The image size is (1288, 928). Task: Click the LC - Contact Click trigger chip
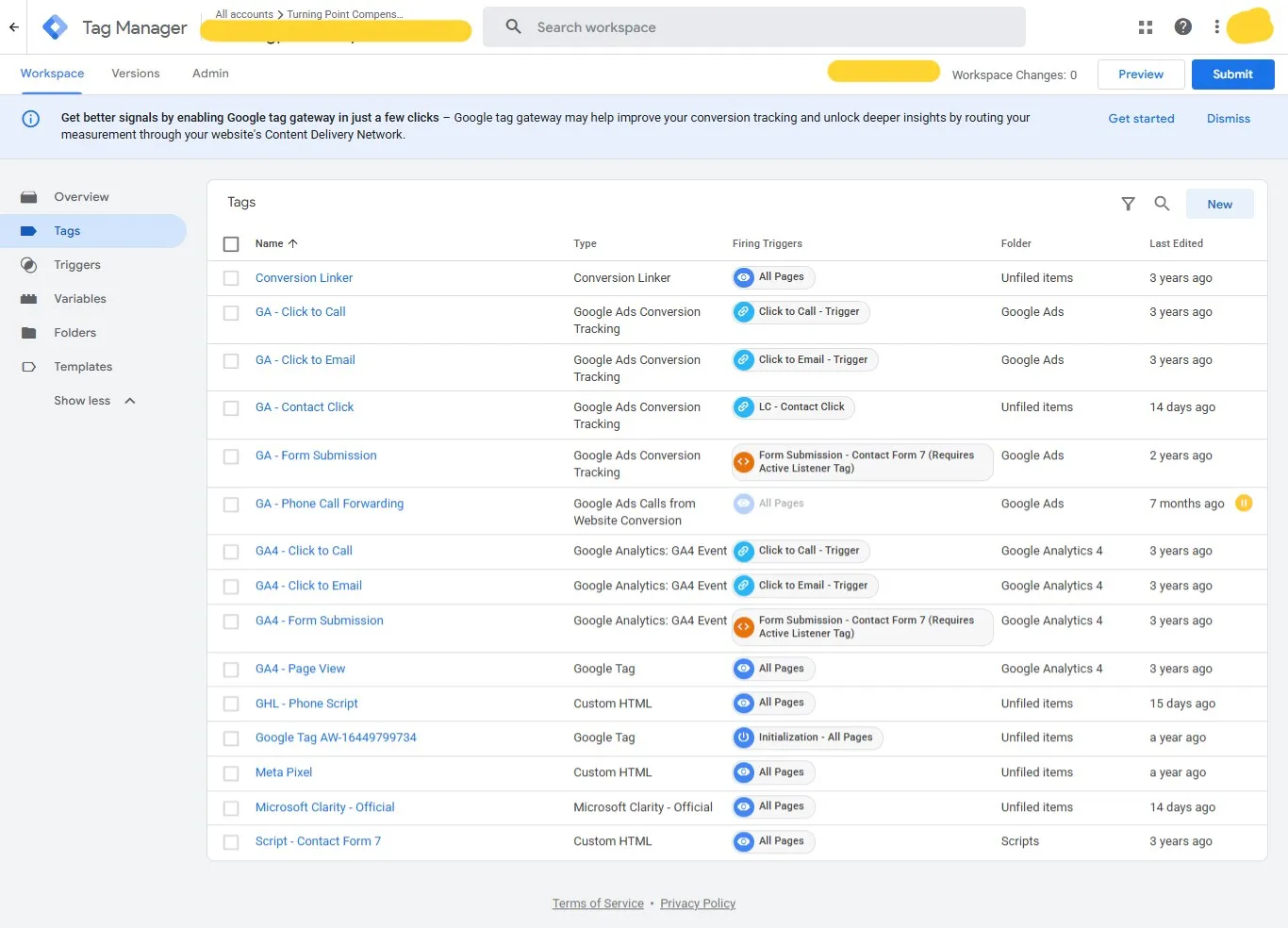pyautogui.click(x=794, y=407)
